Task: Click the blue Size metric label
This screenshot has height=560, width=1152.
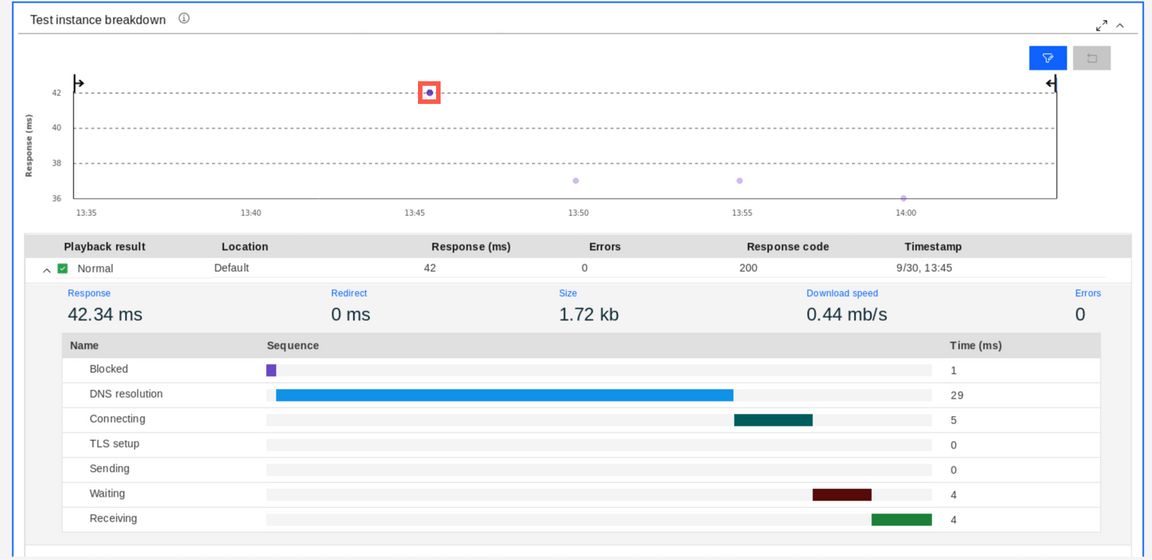Action: [568, 293]
